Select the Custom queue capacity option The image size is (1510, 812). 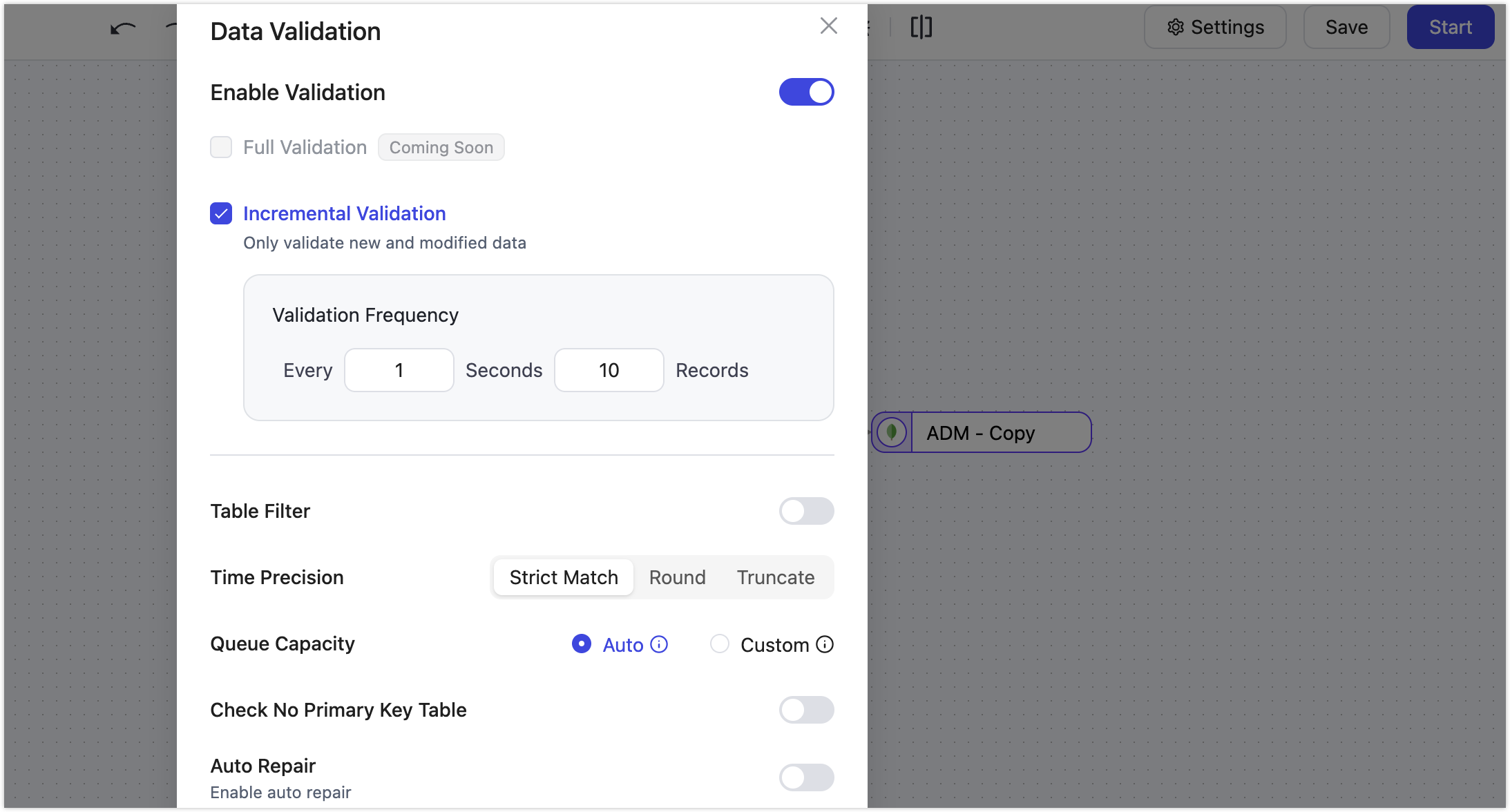click(x=720, y=644)
